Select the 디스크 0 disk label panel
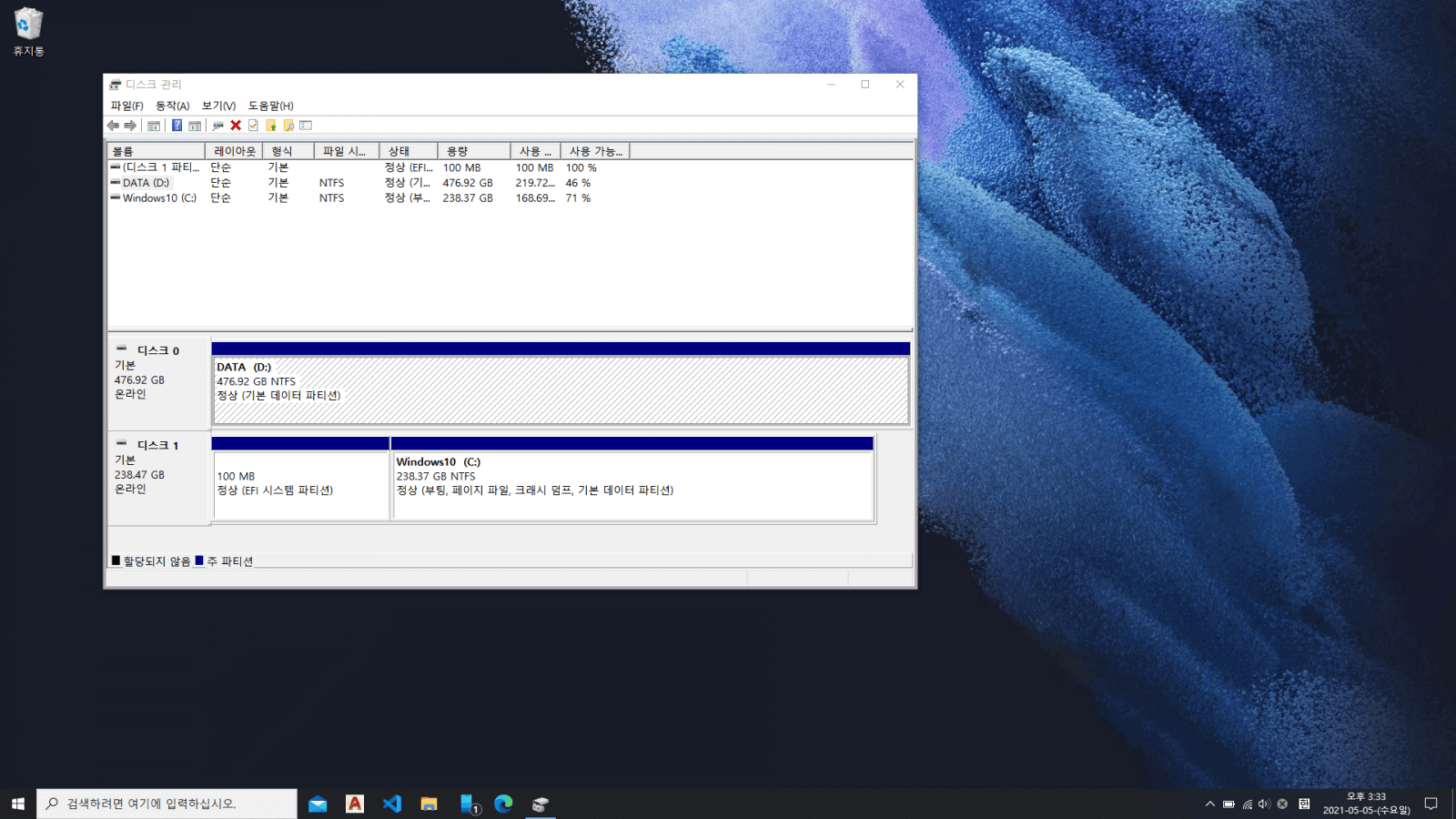Viewport: 1456px width, 819px height. 159,383
